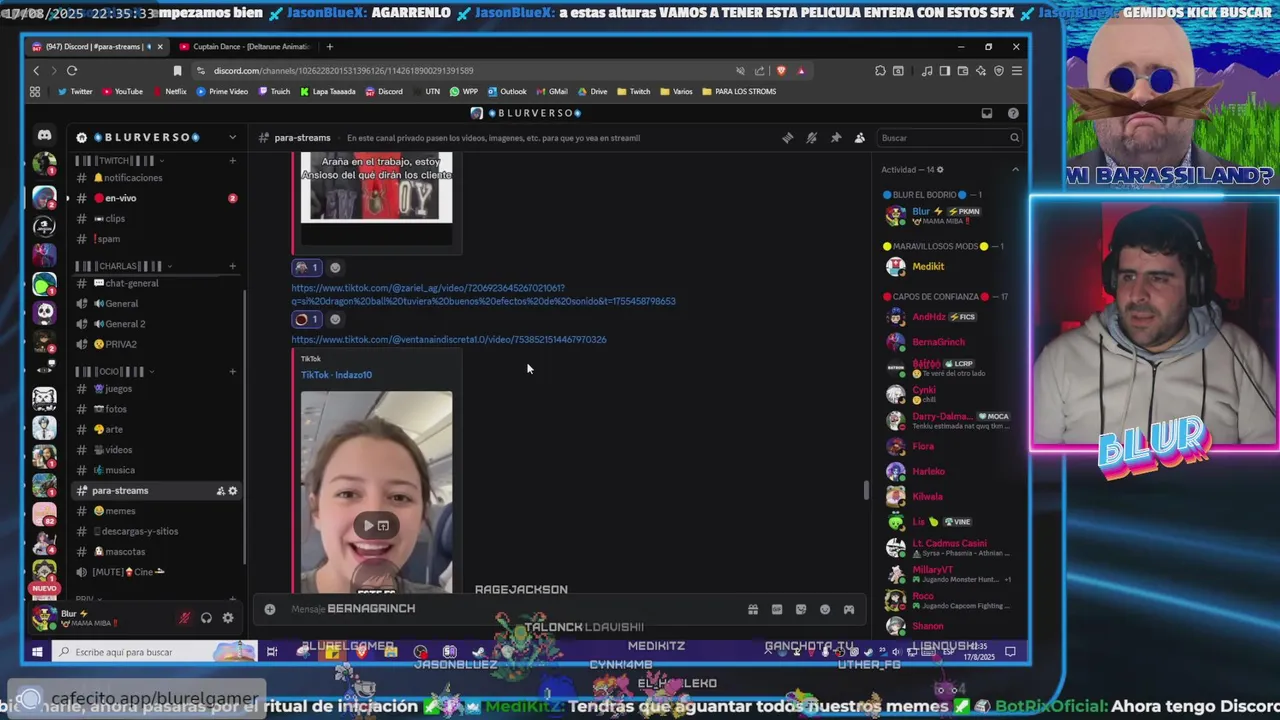Open the activities game controller icon
Viewport: 1280px width, 720px height.
click(849, 609)
